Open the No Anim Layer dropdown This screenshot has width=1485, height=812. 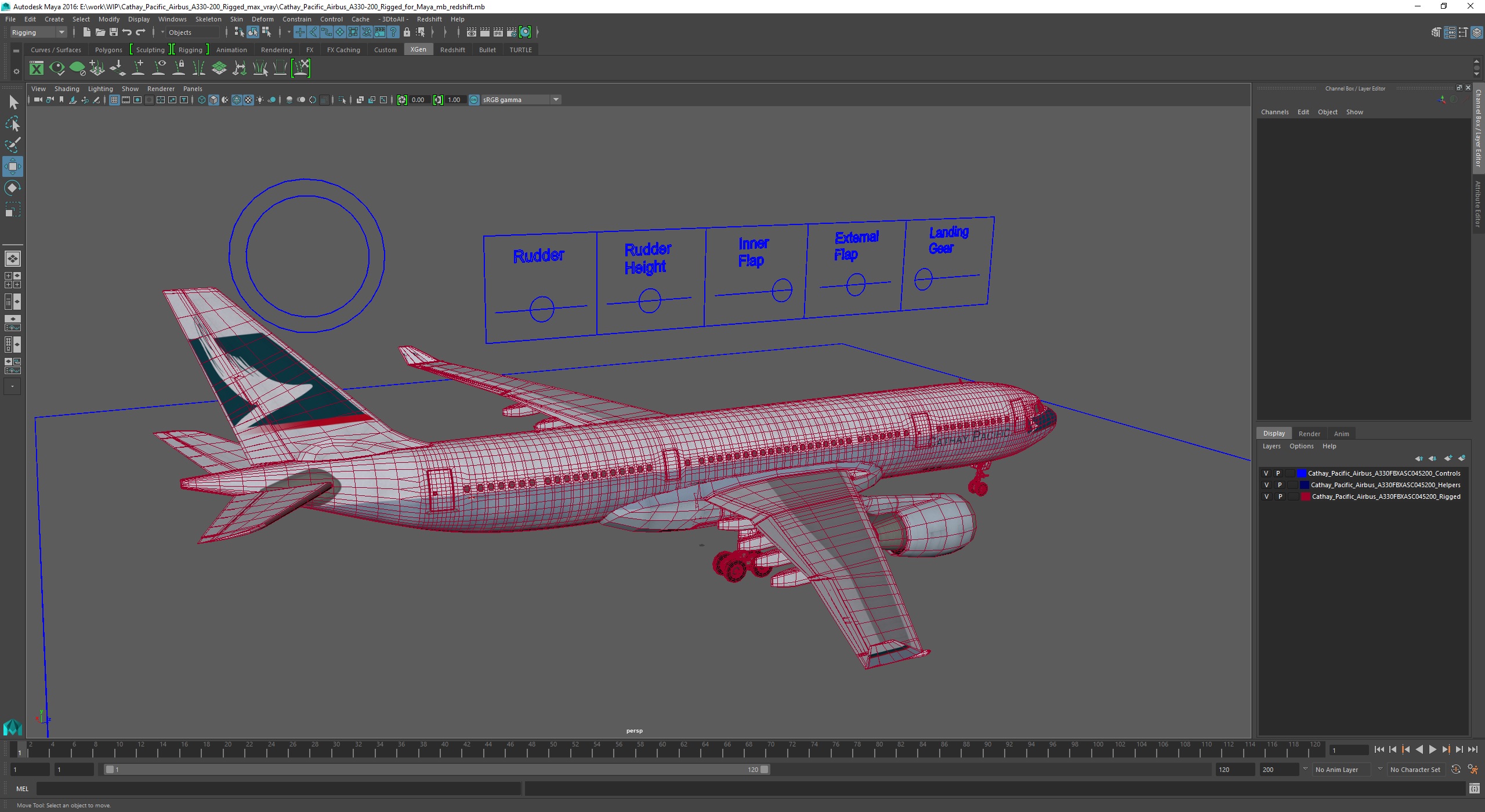[1342, 770]
